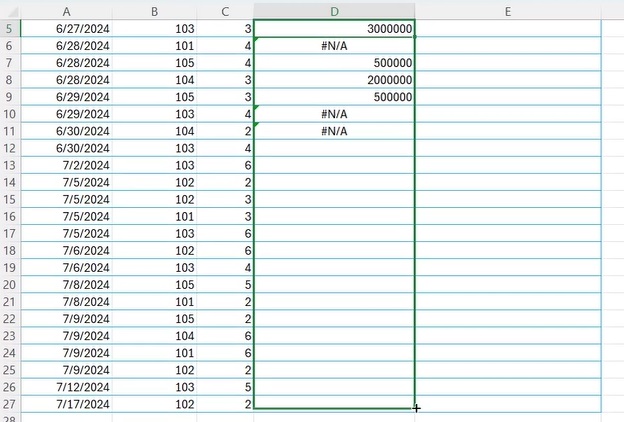Click the #N/A cell in row 11
Image resolution: width=624 pixels, height=422 pixels.
pyautogui.click(x=334, y=131)
